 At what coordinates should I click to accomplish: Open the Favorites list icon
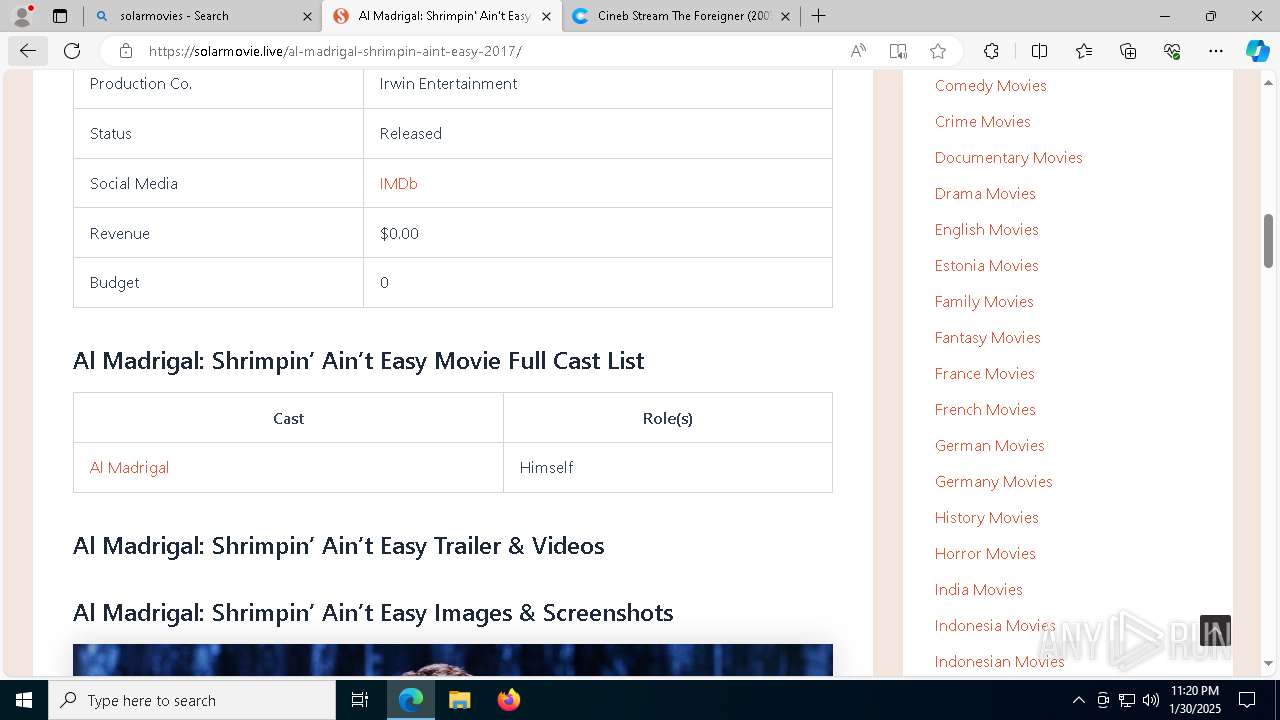pos(1084,51)
